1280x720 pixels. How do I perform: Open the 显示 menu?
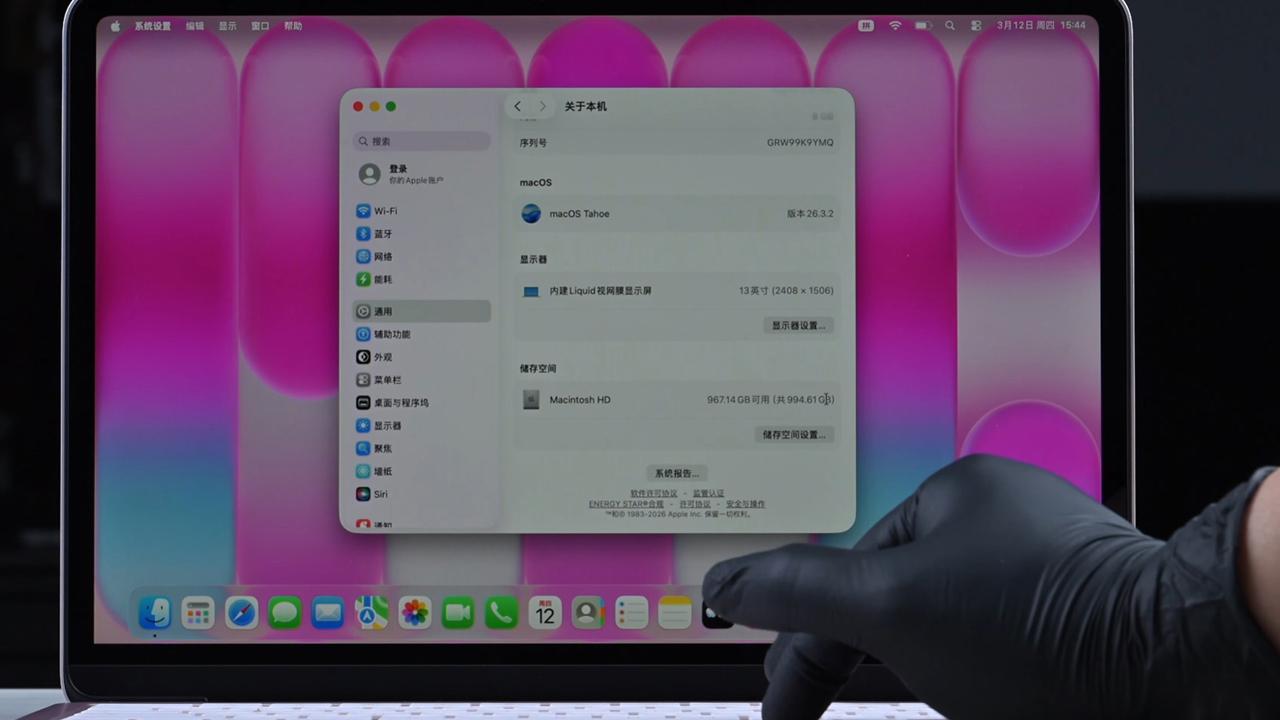coord(228,26)
